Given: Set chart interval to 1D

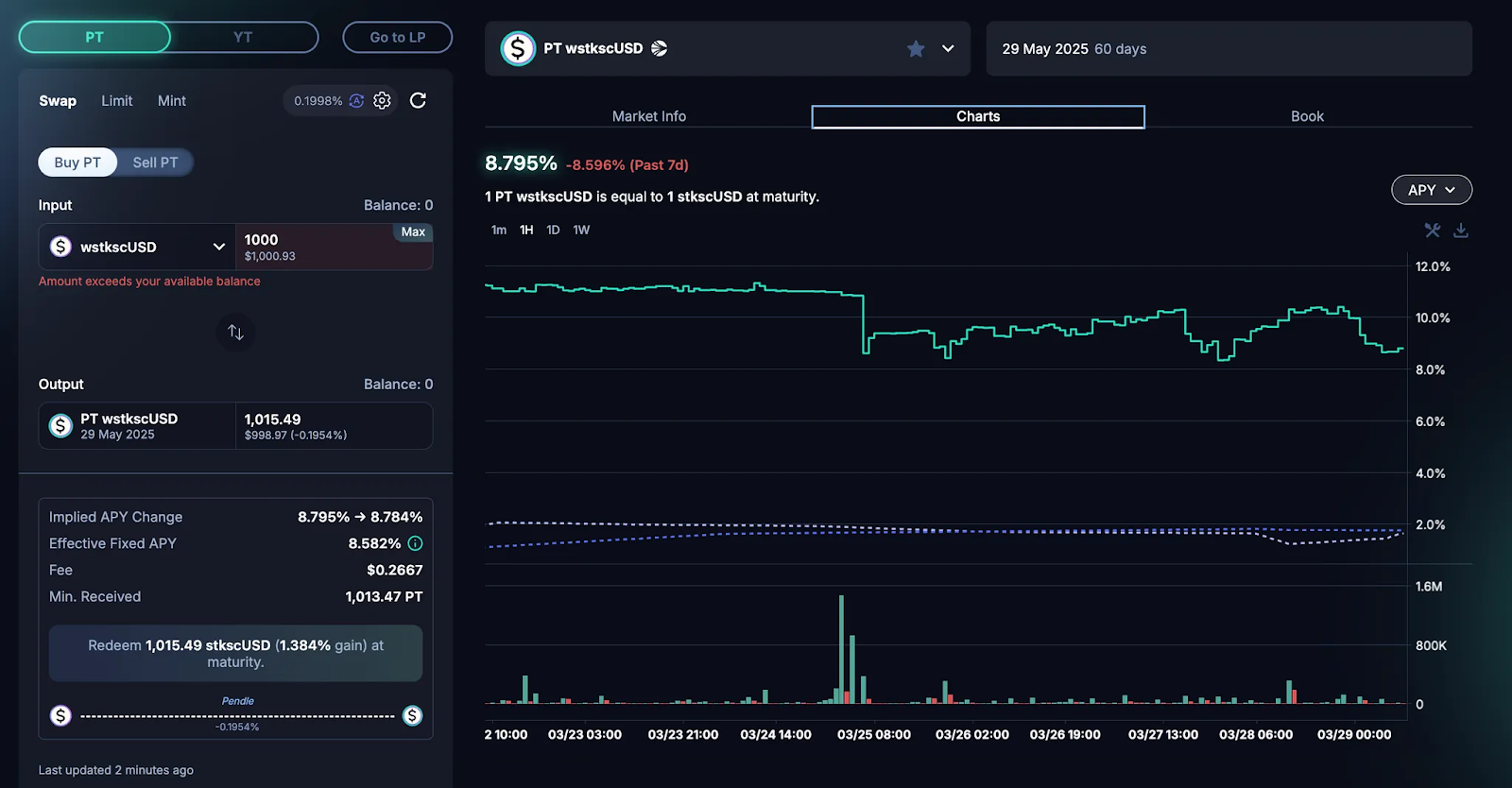Looking at the screenshot, I should tap(553, 230).
